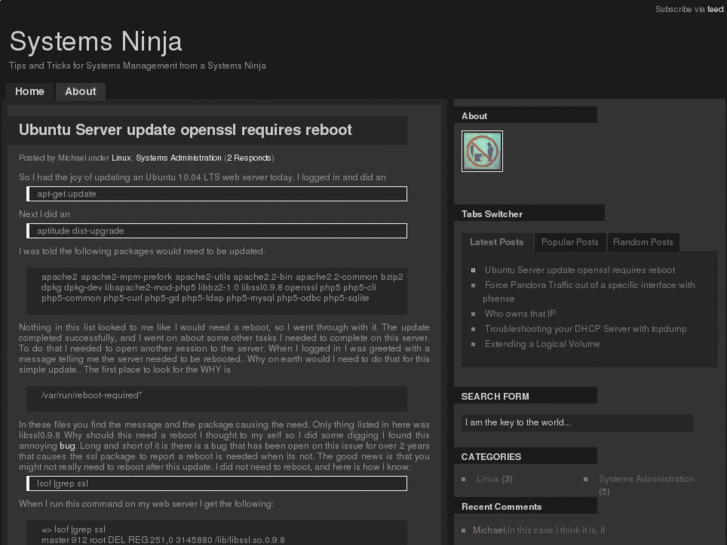Switch to the Popular Posts tab
The width and height of the screenshot is (727, 545).
[569, 242]
